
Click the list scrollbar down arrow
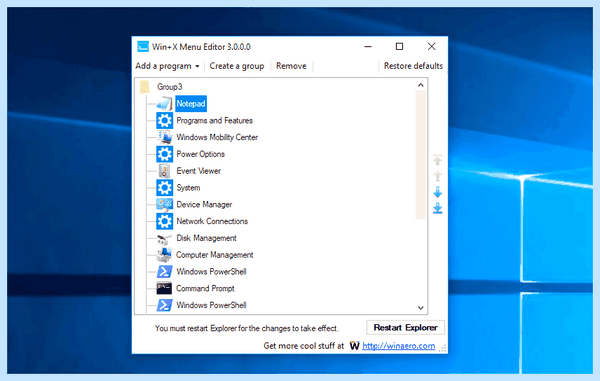421,308
